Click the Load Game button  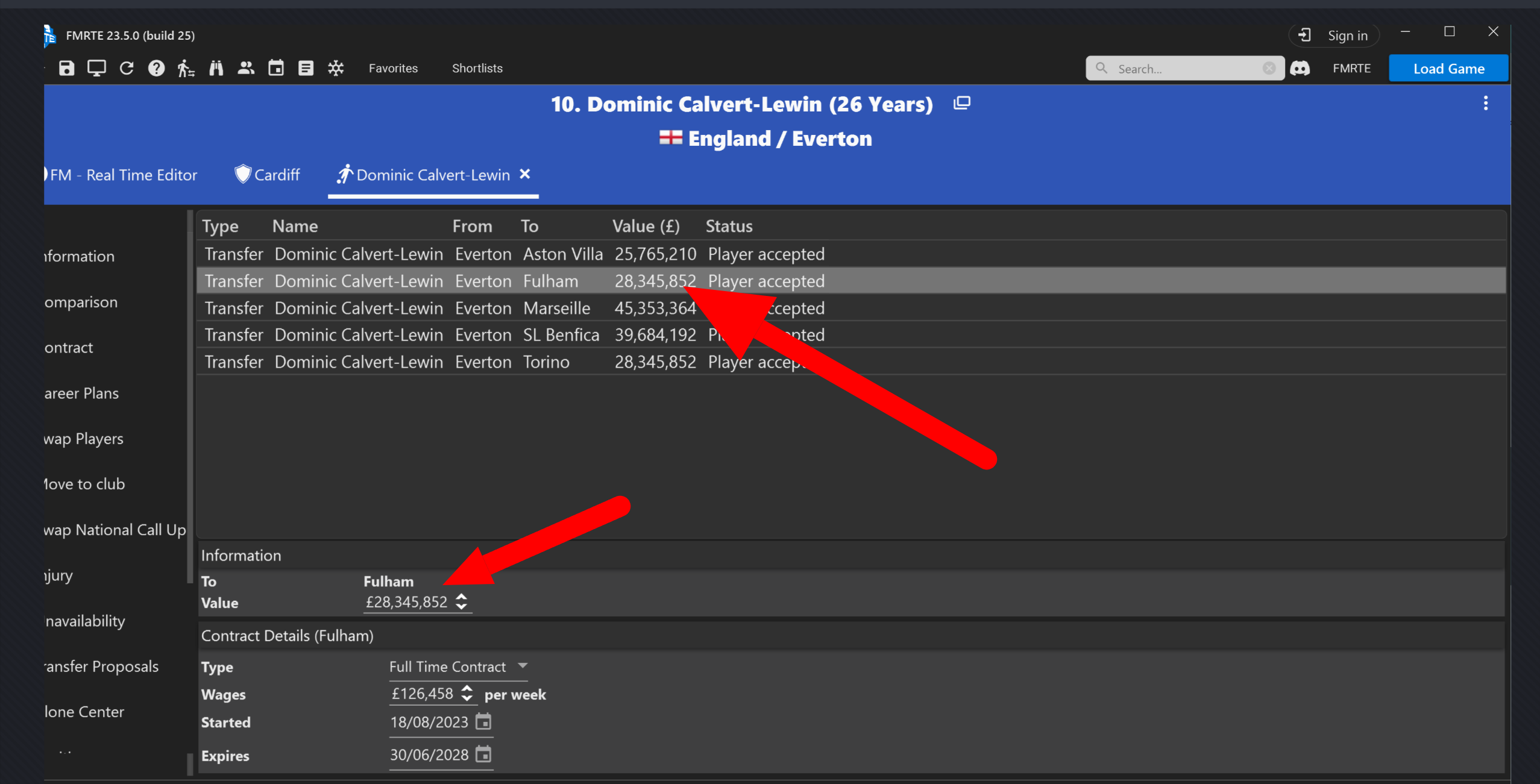[1448, 68]
